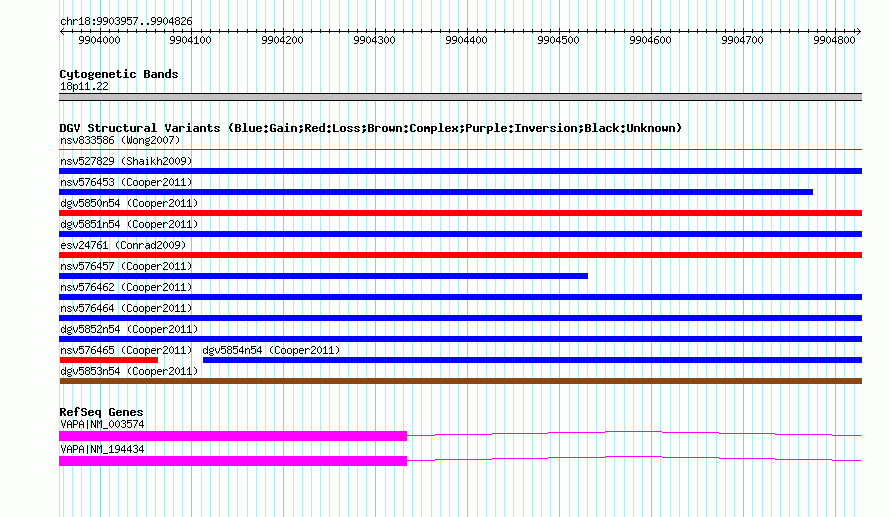
Task: Click the blue dgv5851n54 gain bar
Action: click(460, 234)
